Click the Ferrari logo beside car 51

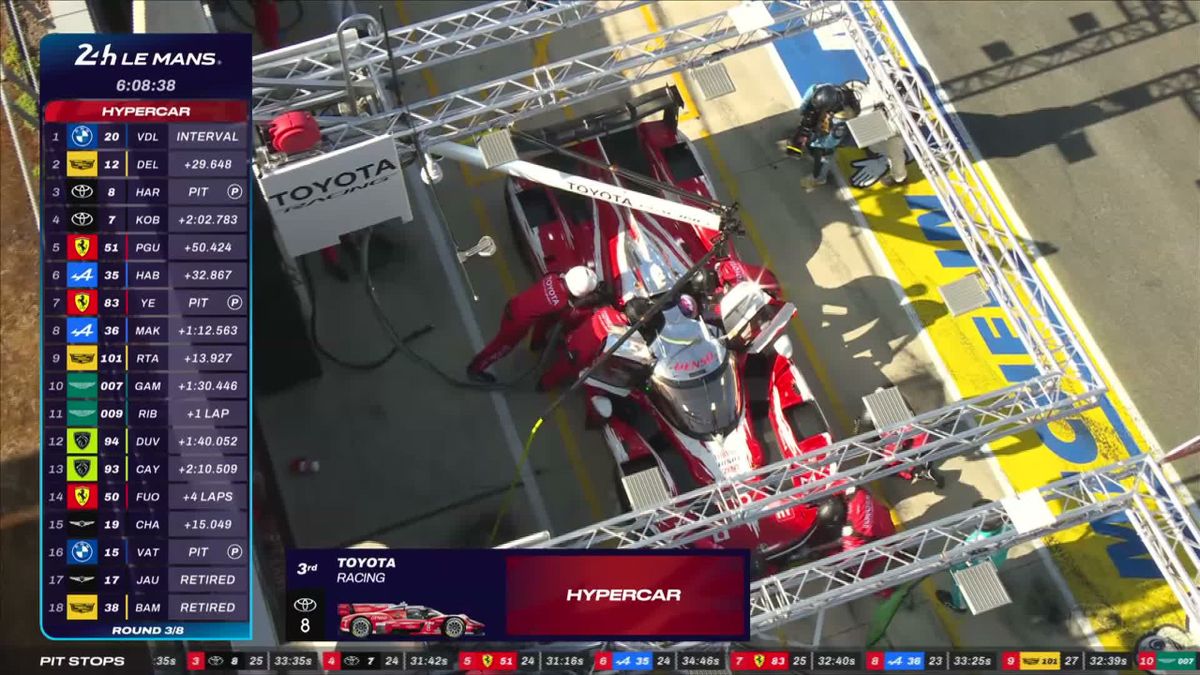coord(82,247)
